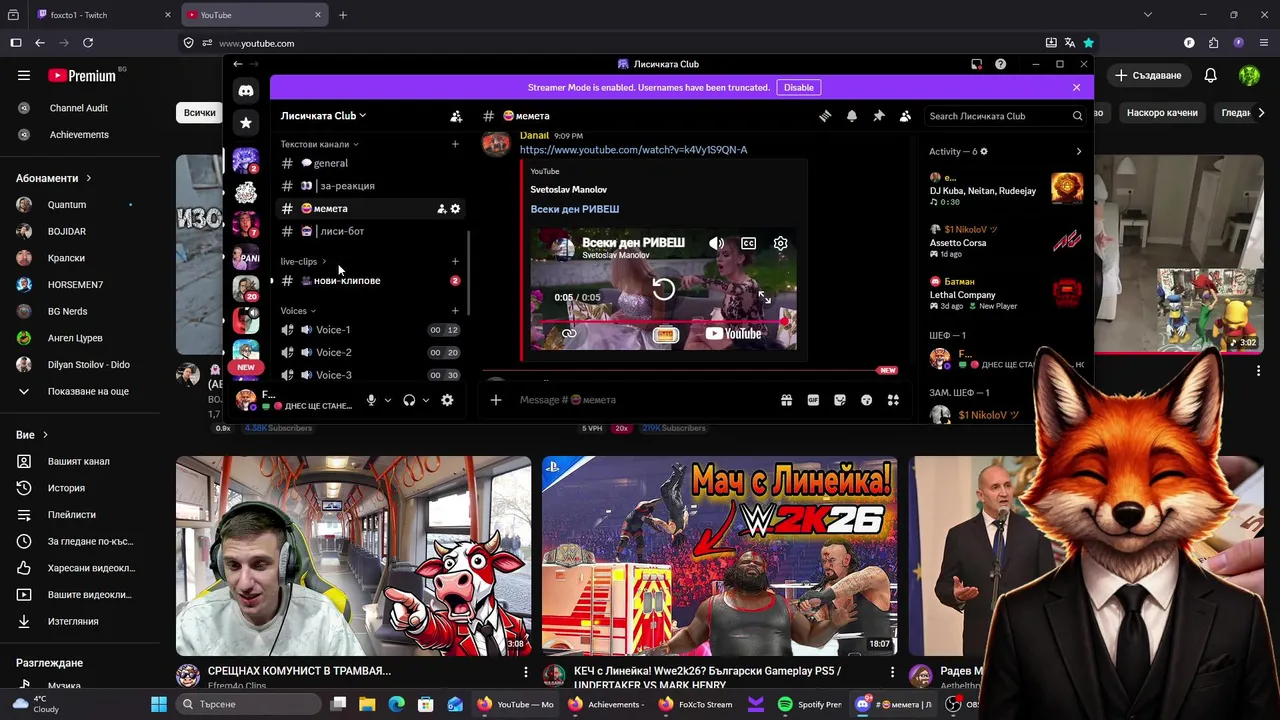Open apps launcher icon in message bar
The height and width of the screenshot is (720, 1280).
(893, 400)
